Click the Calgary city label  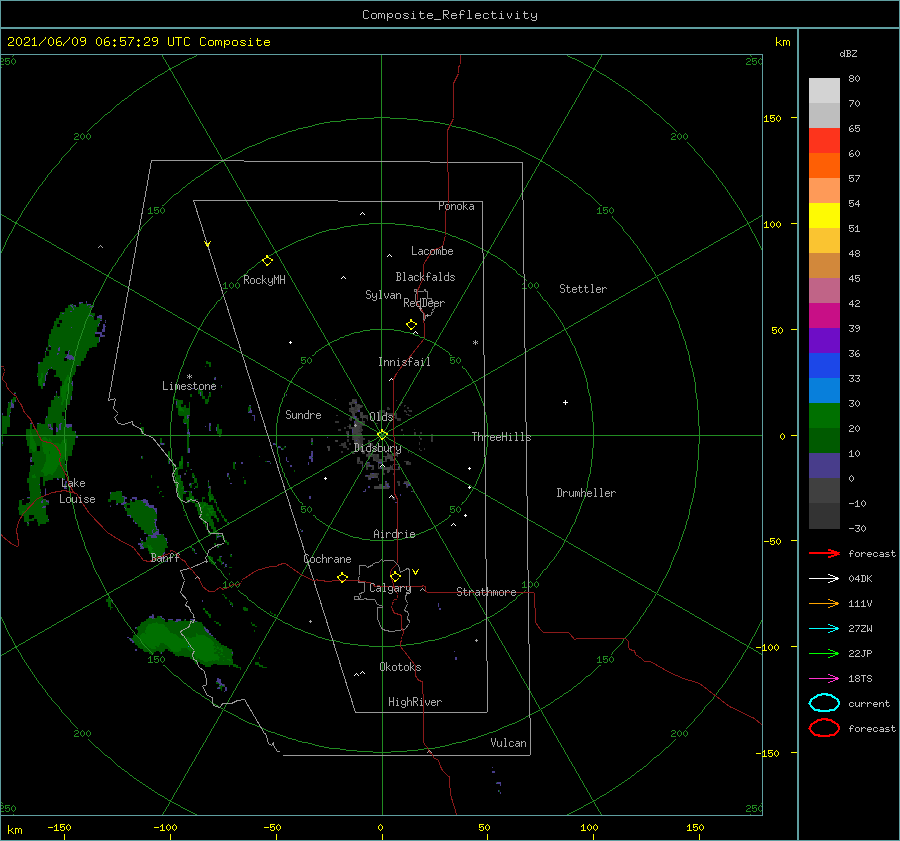(390, 588)
